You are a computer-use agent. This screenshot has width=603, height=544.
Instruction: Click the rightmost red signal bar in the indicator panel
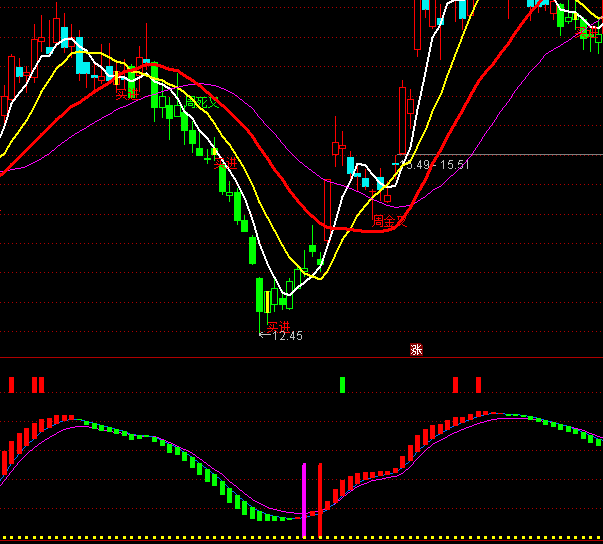(478, 385)
